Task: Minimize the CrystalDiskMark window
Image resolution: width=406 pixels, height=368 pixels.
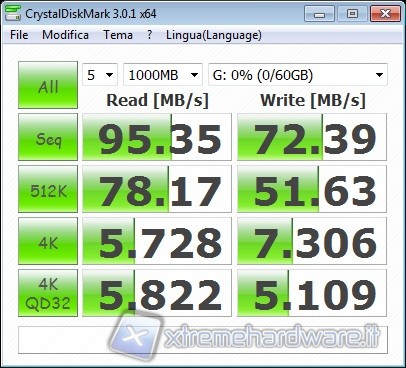Action: [319, 14]
